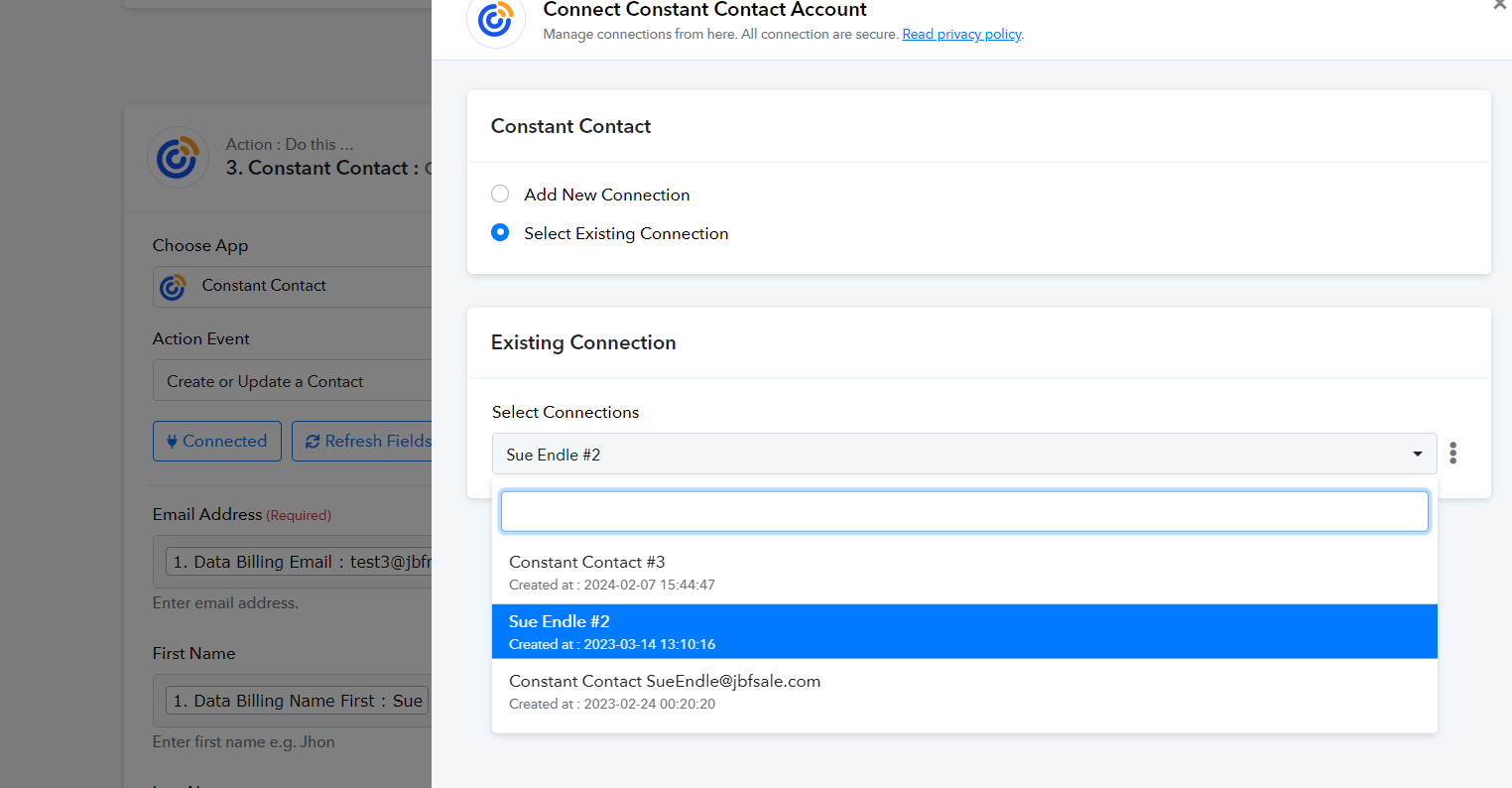The height and width of the screenshot is (788, 1512).
Task: Choose the Select Existing Connection radio option
Action: pos(501,233)
